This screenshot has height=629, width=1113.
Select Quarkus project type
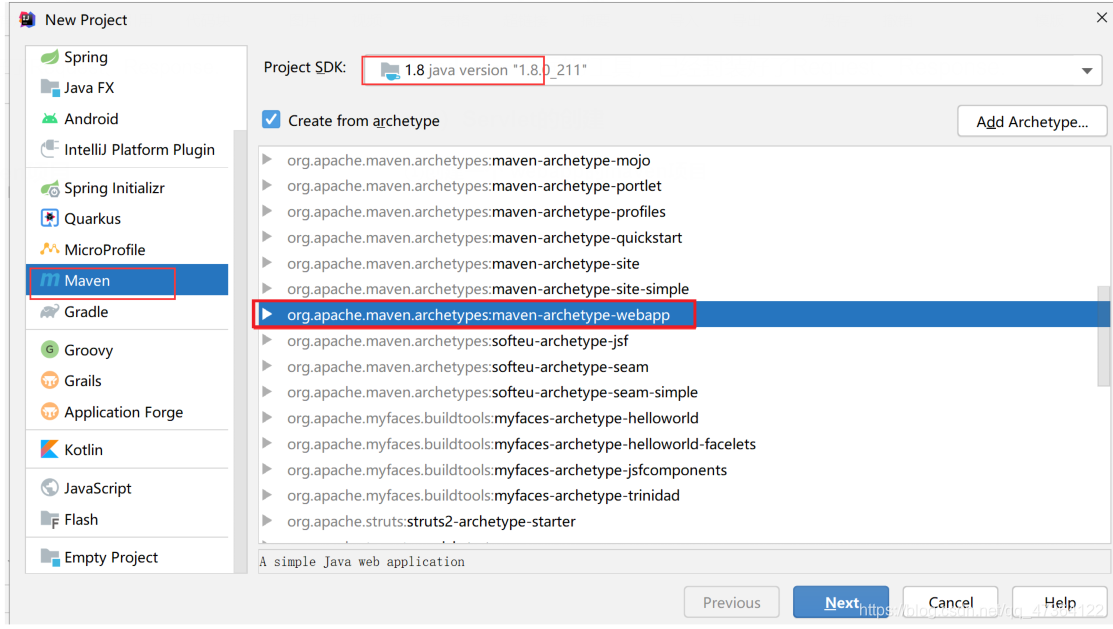click(x=128, y=219)
